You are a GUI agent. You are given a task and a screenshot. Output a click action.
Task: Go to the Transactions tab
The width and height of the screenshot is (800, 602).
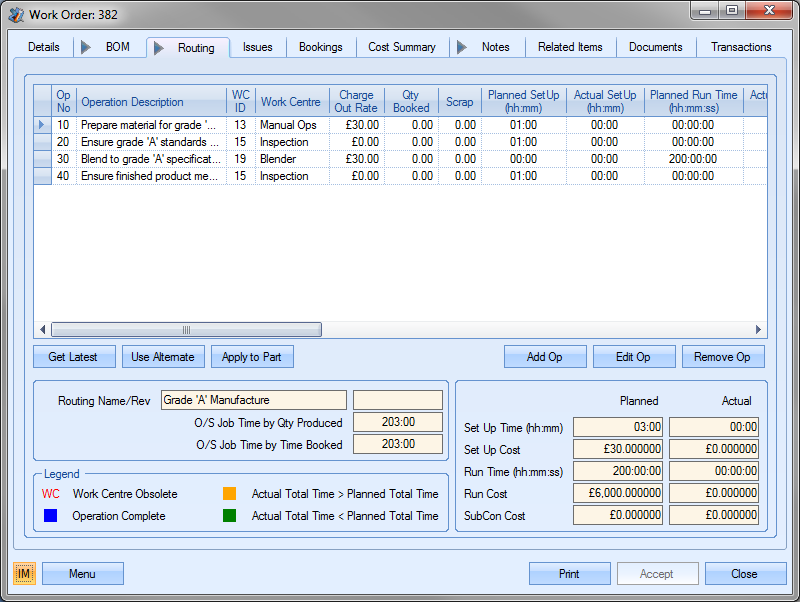click(x=741, y=47)
